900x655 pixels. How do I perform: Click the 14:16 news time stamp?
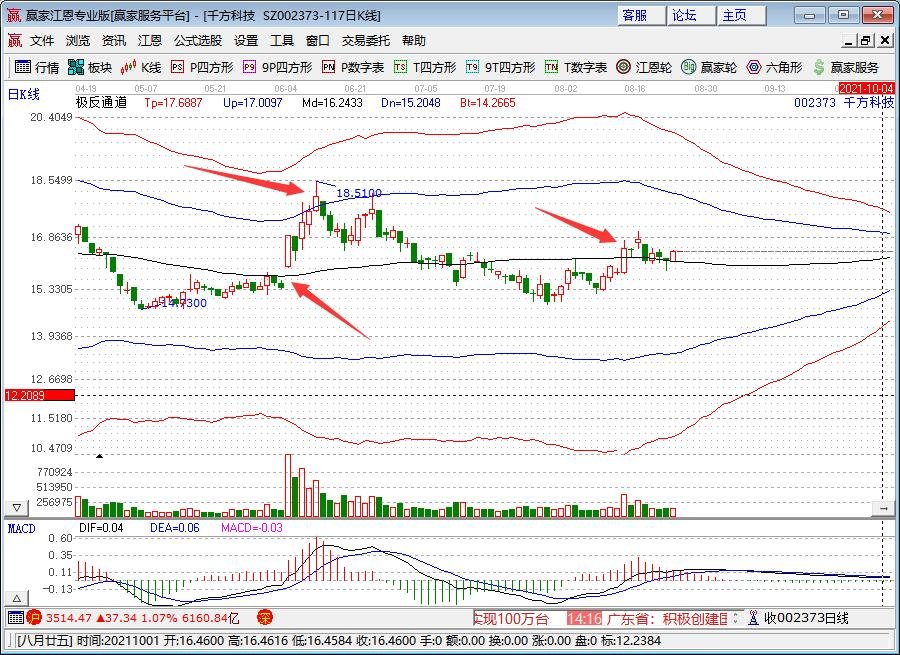pos(584,619)
